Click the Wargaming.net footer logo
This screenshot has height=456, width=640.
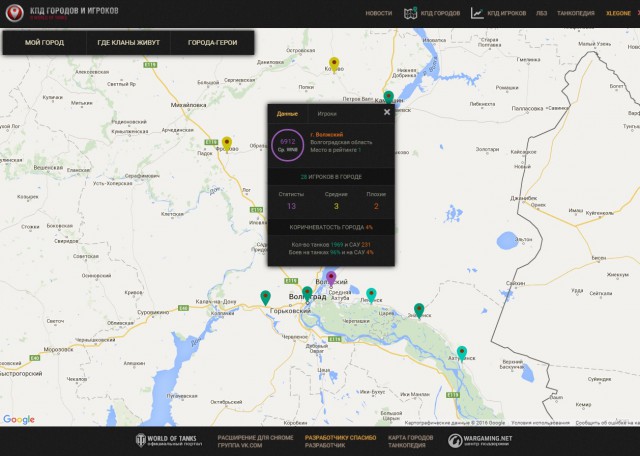[x=480, y=441]
